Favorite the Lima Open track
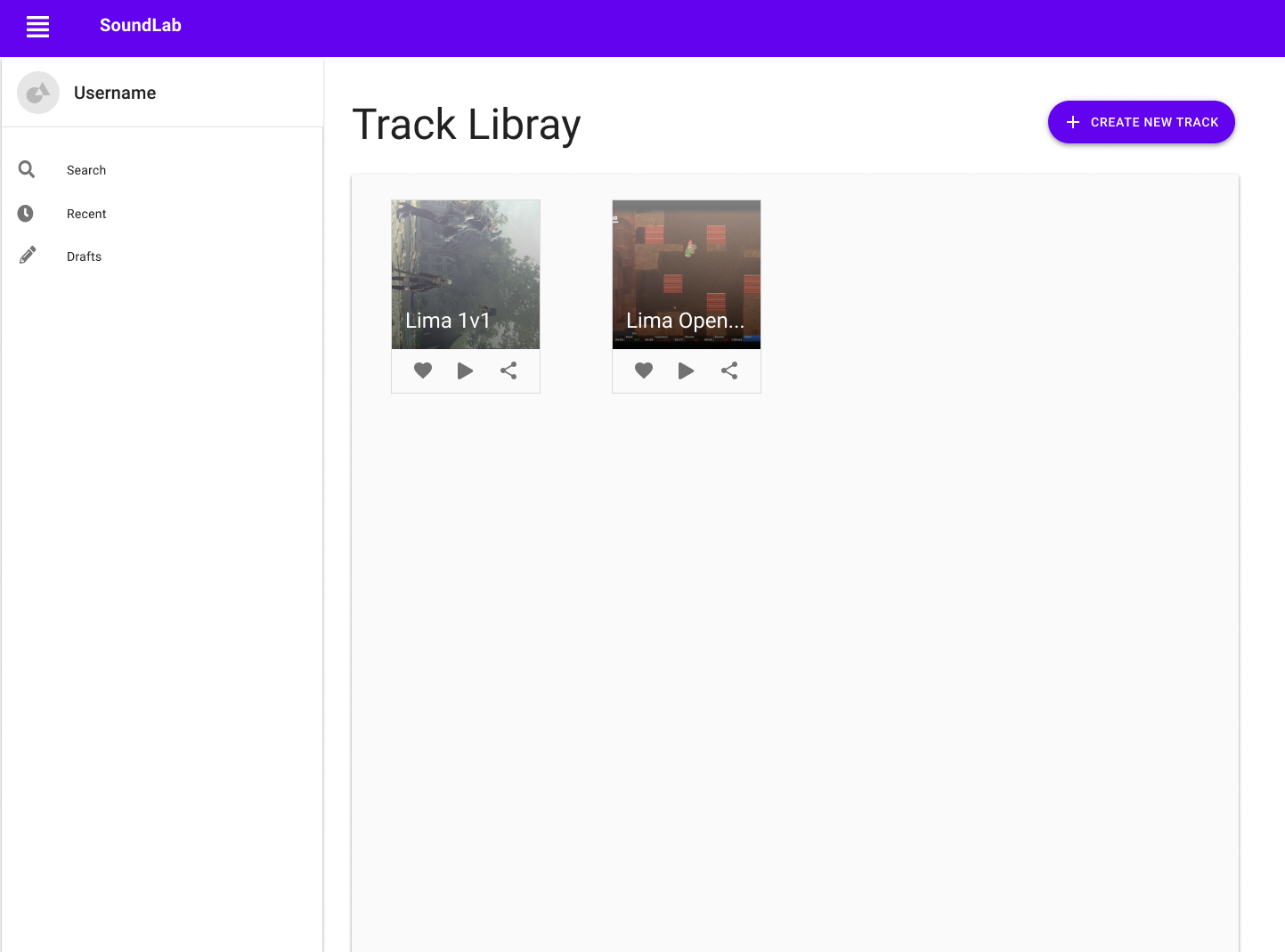1285x952 pixels. 644,370
